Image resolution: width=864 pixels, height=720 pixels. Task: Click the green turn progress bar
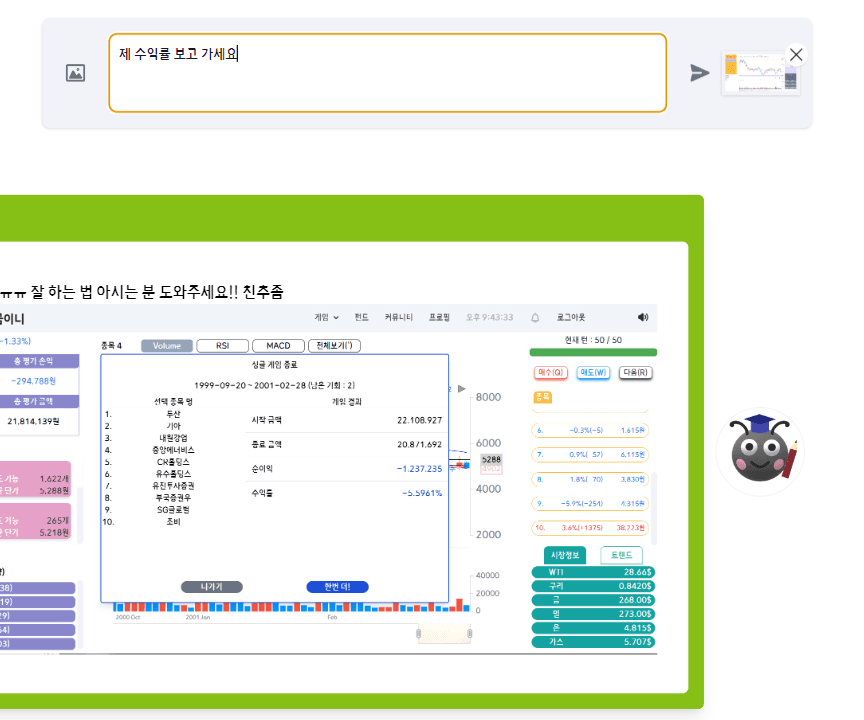coord(593,353)
